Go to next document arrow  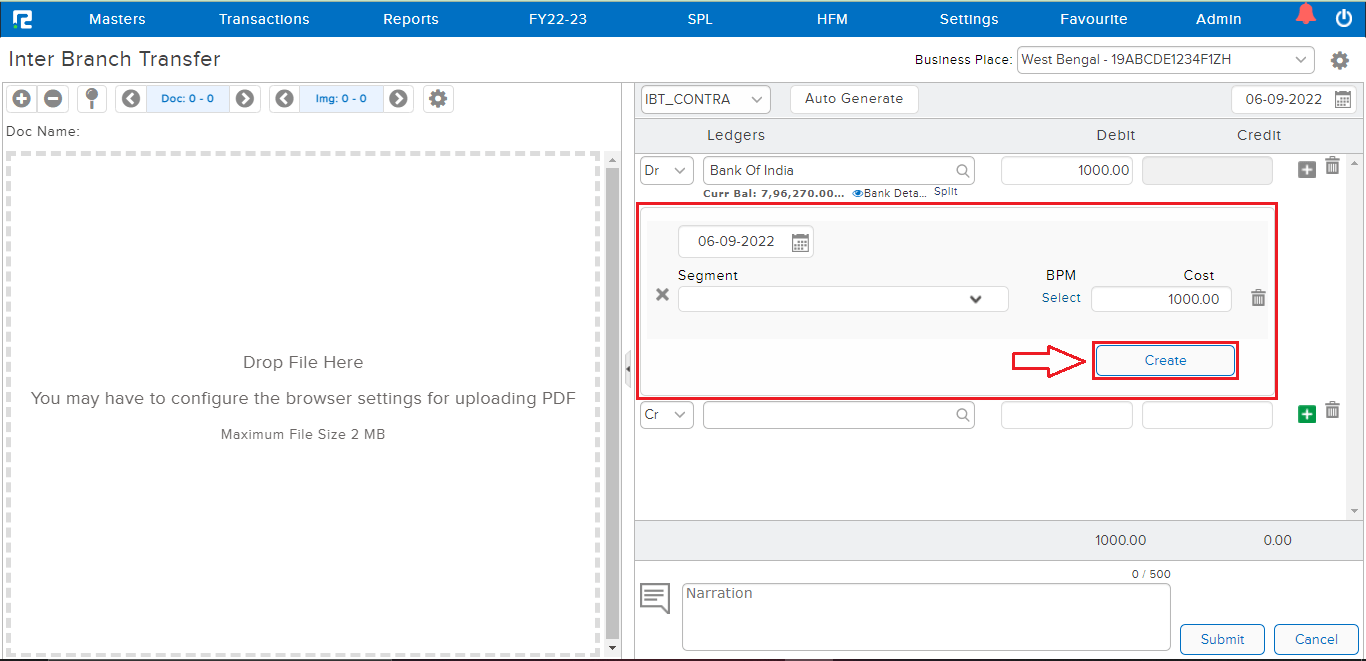coord(244,98)
